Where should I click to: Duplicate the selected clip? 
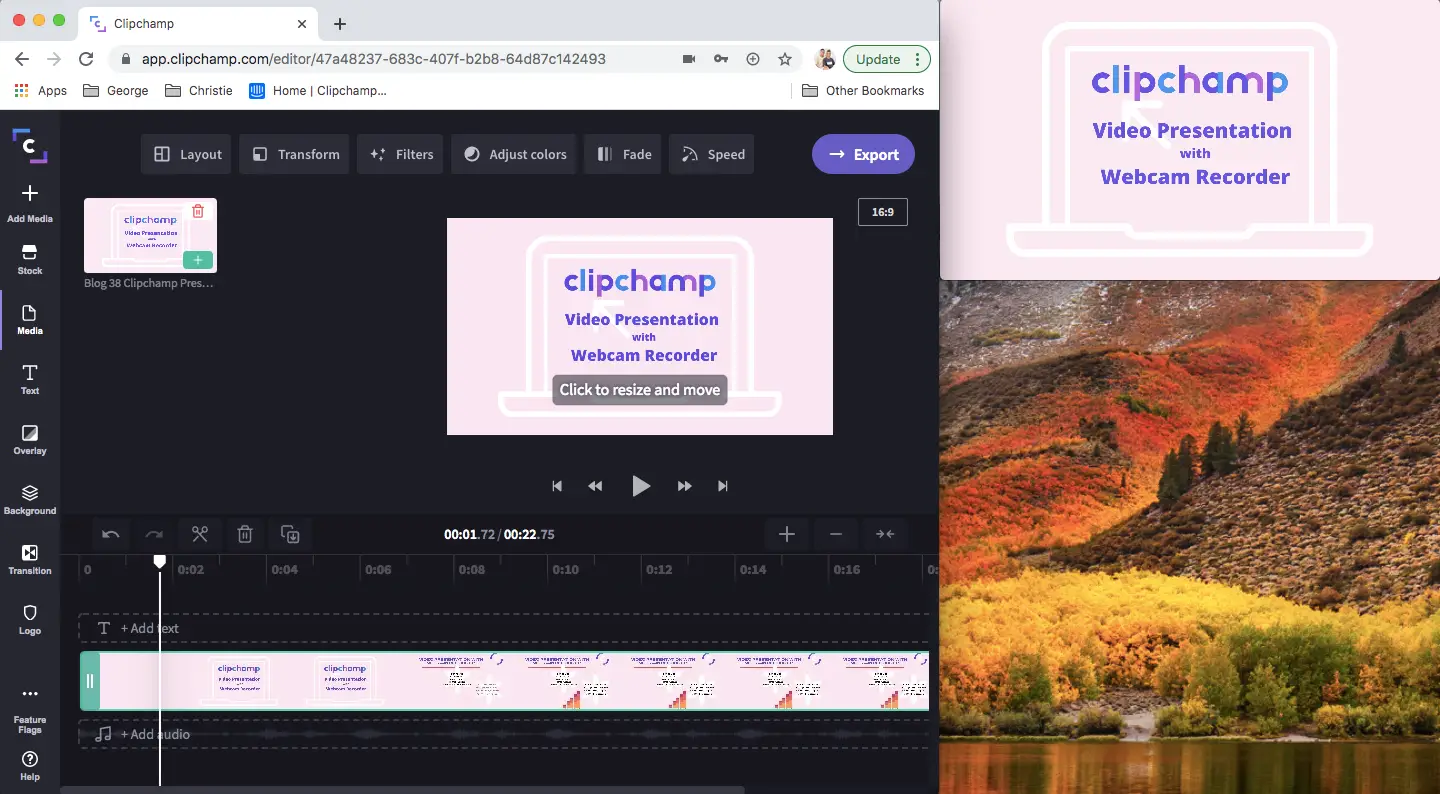pyautogui.click(x=290, y=534)
